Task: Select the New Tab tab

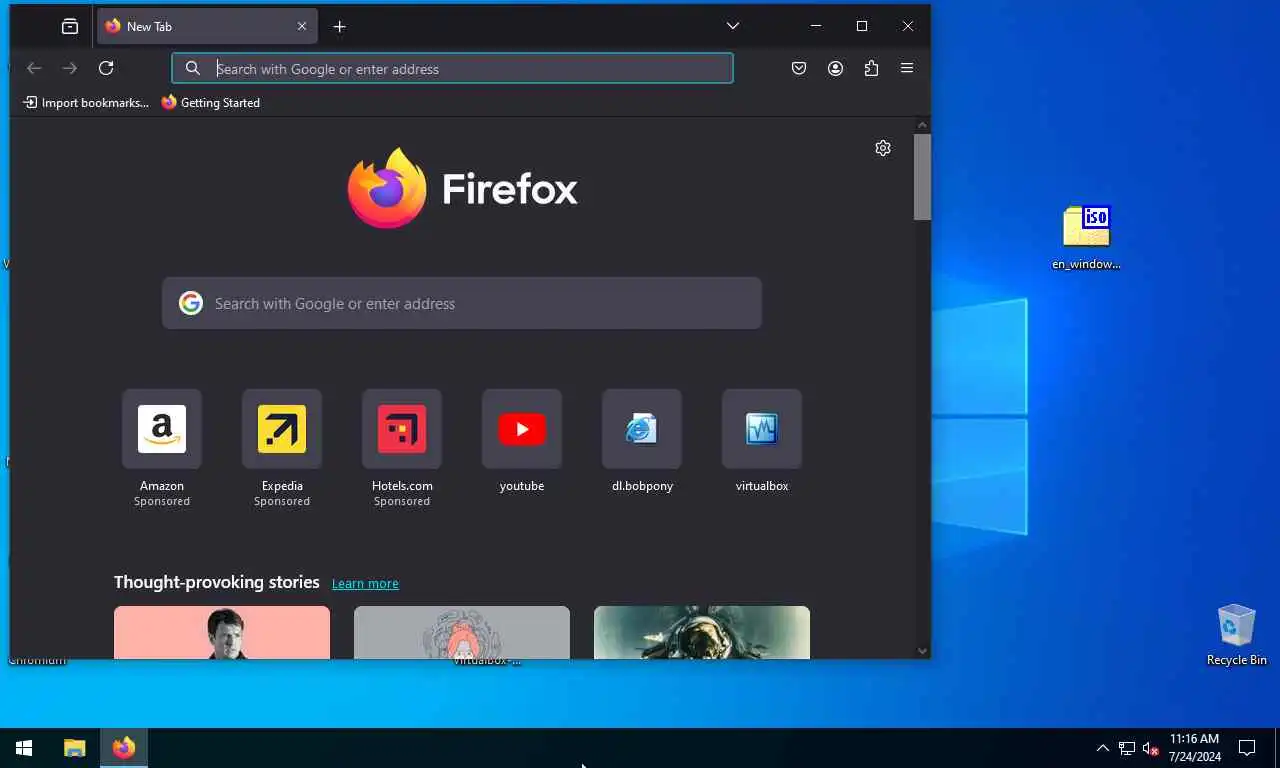Action: 207,26
